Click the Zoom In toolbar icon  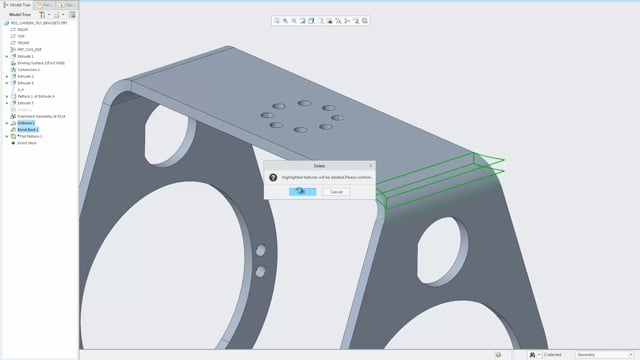click(x=285, y=21)
